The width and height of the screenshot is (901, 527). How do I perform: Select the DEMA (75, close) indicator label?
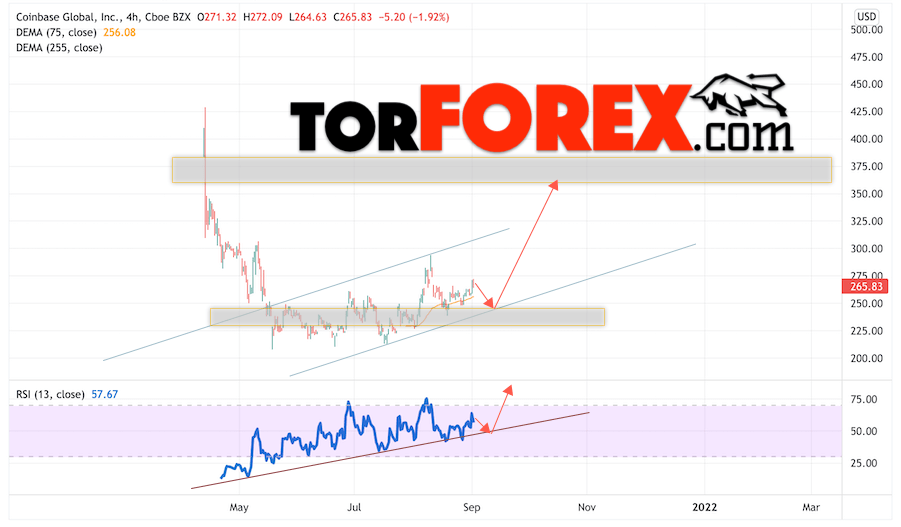coord(56,33)
